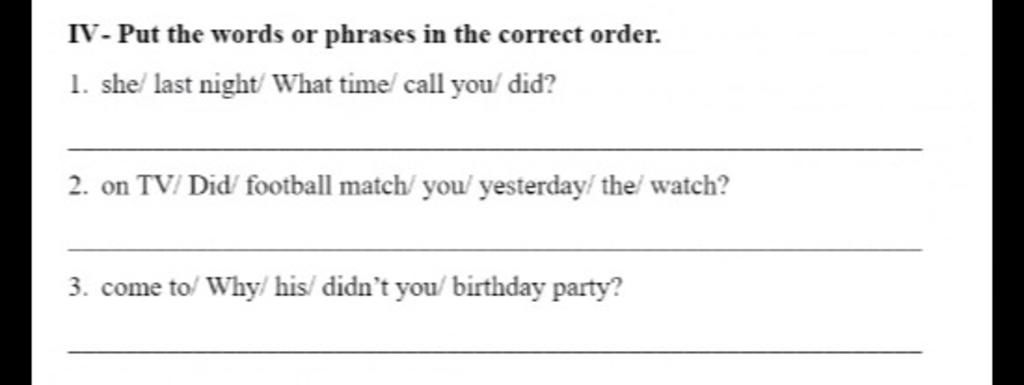Click the word 'yesterday' in question 2
1024x385 pixels.
click(x=532, y=187)
